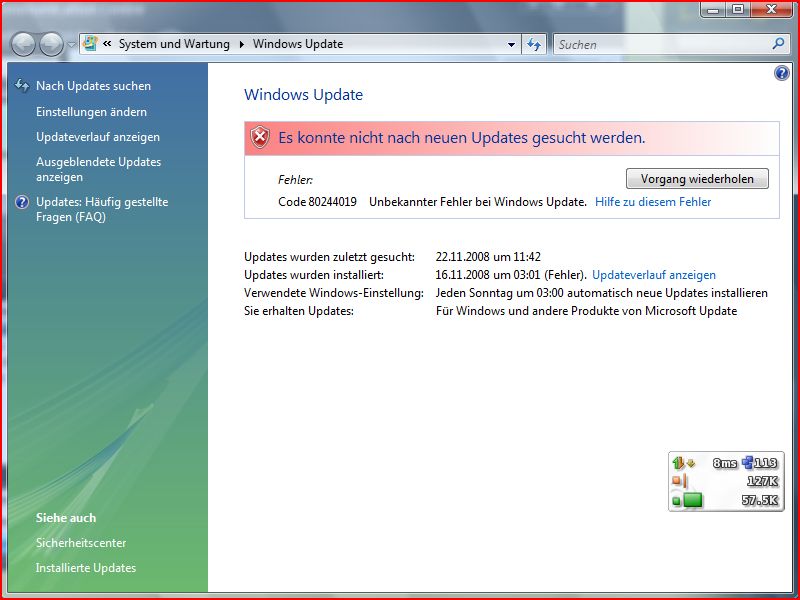The width and height of the screenshot is (800, 600).
Task: Click the magnifier search icon
Action: (x=778, y=44)
